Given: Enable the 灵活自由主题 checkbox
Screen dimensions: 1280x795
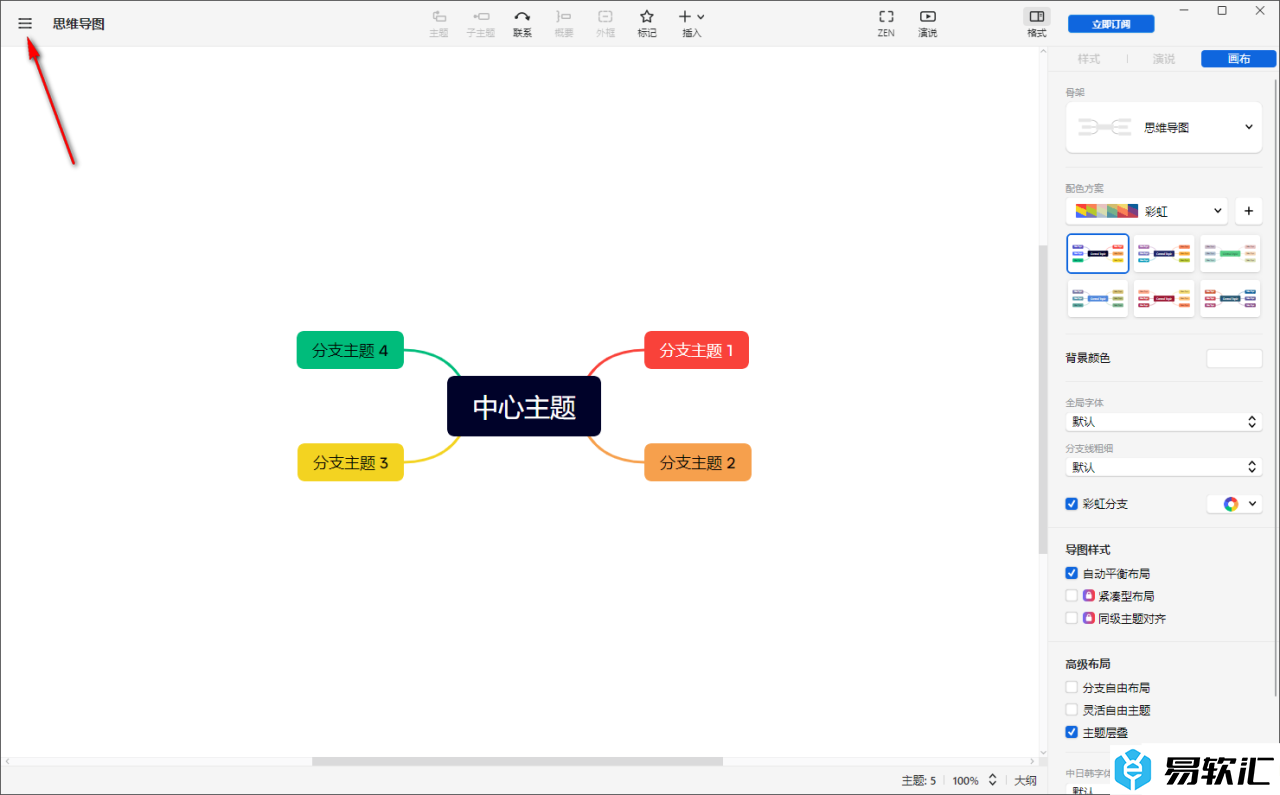Looking at the screenshot, I should (x=1072, y=710).
